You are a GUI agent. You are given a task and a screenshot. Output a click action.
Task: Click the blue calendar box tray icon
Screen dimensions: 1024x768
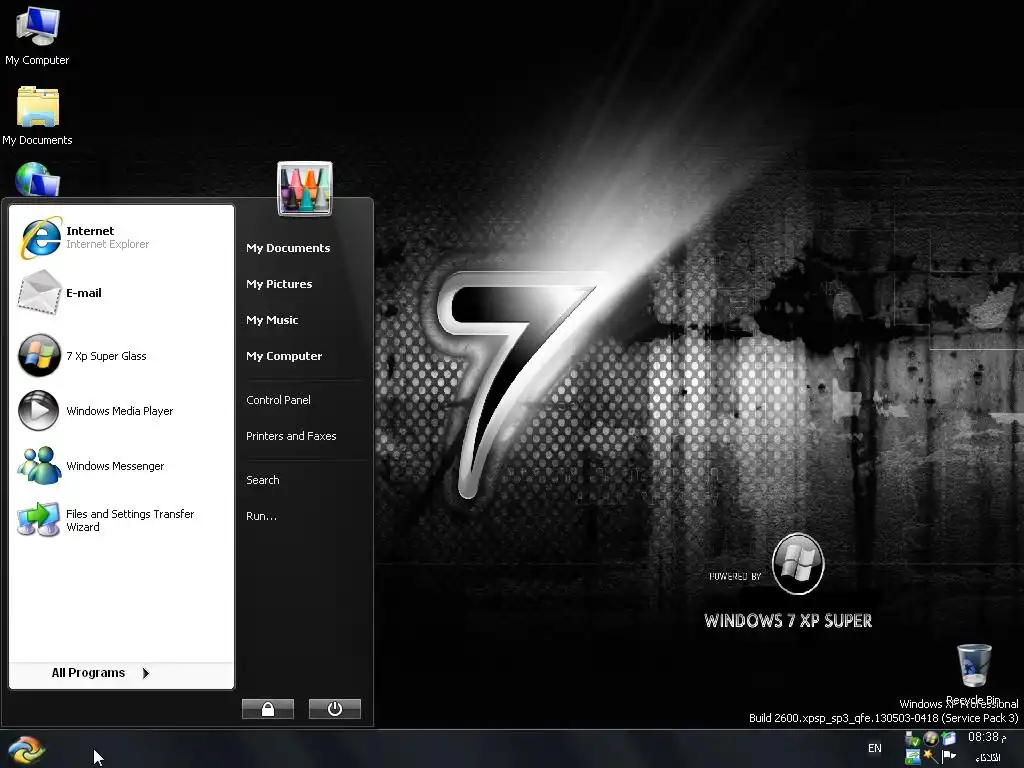(949, 738)
